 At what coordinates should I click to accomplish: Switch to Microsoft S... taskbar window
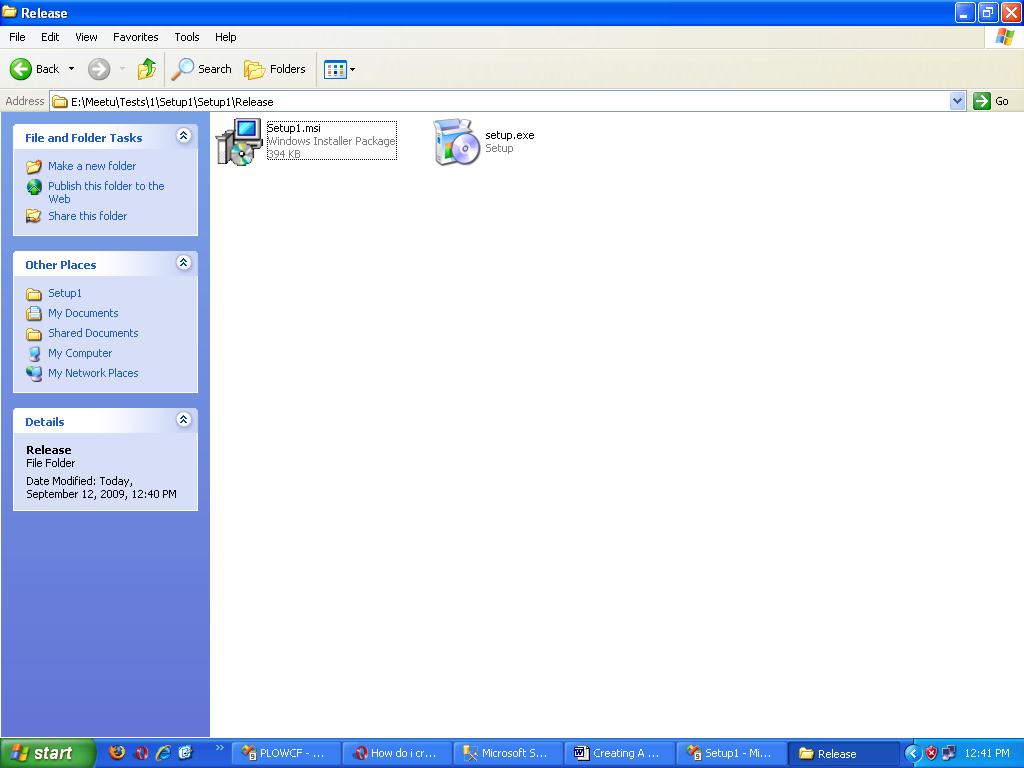pyautogui.click(x=509, y=754)
